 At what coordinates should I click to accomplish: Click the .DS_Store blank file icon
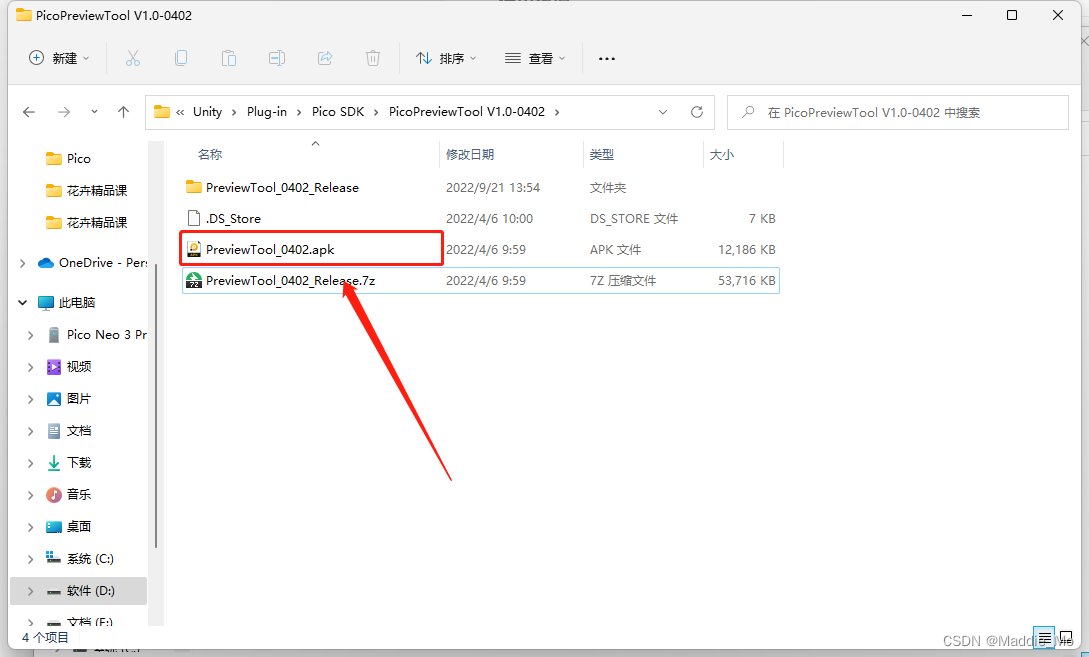coord(194,219)
